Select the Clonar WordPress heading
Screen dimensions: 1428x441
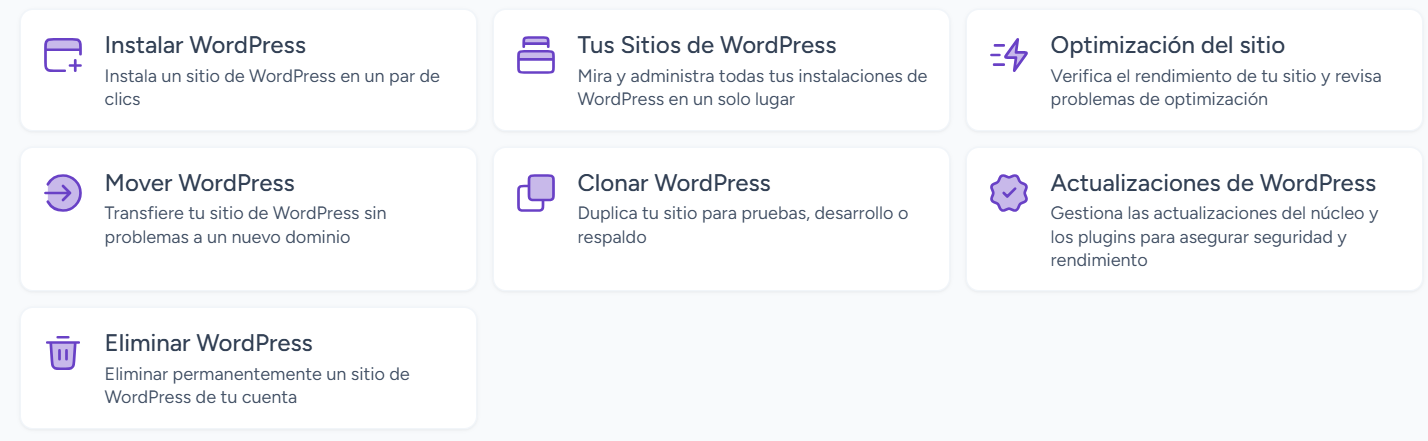click(x=674, y=183)
